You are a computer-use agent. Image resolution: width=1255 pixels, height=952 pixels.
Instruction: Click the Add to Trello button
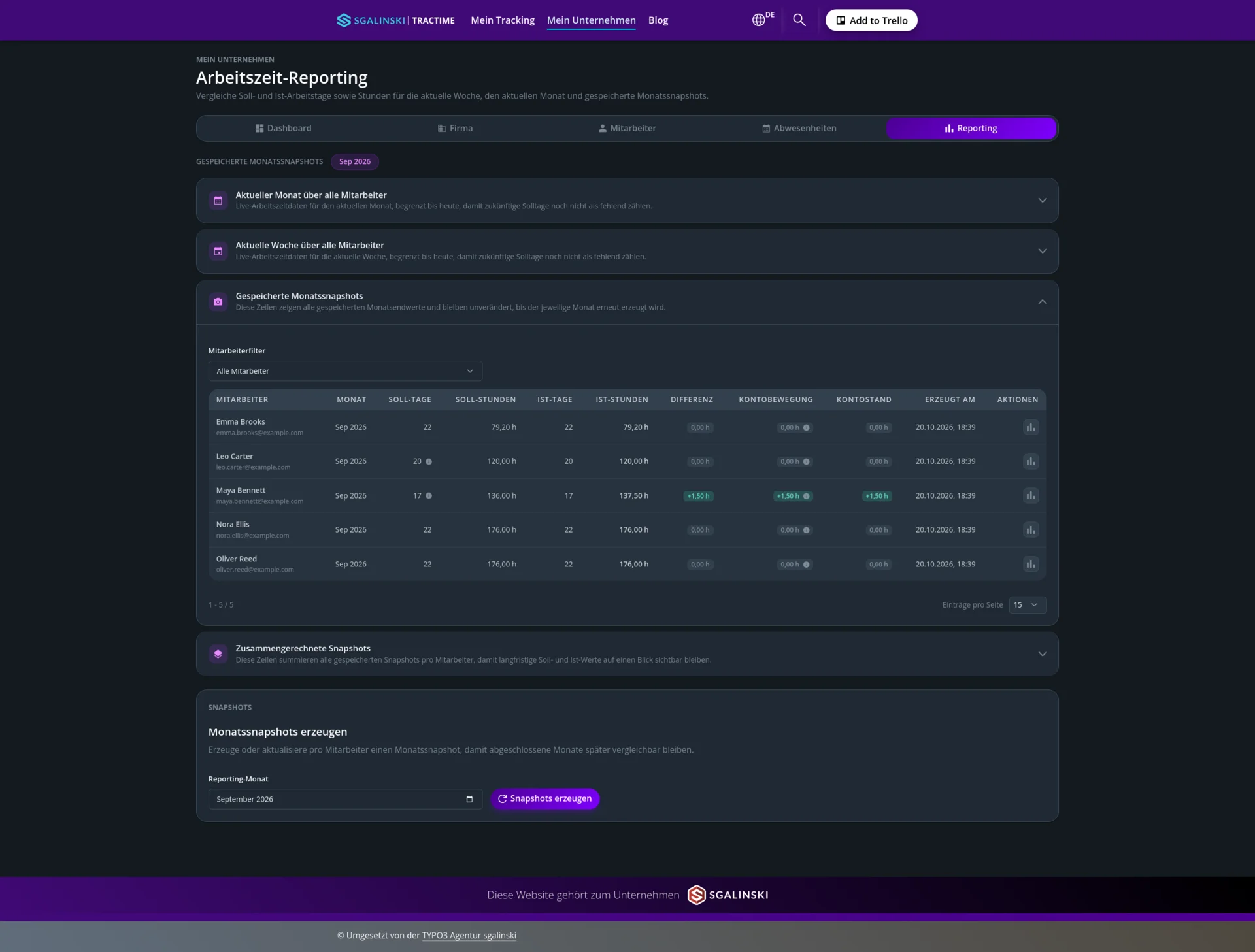pyautogui.click(x=871, y=20)
